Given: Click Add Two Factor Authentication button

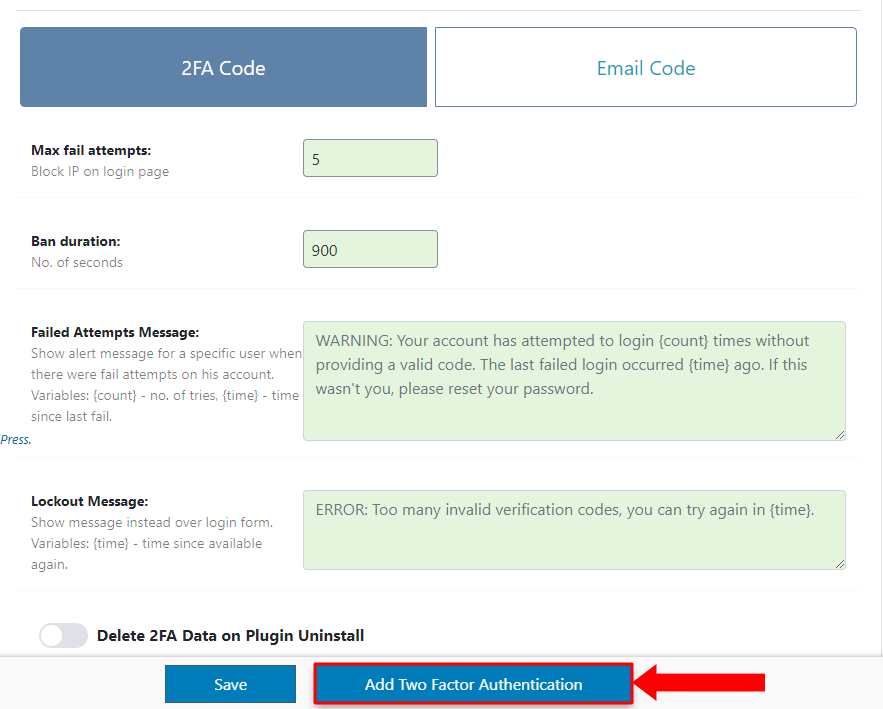Looking at the screenshot, I should pos(473,684).
